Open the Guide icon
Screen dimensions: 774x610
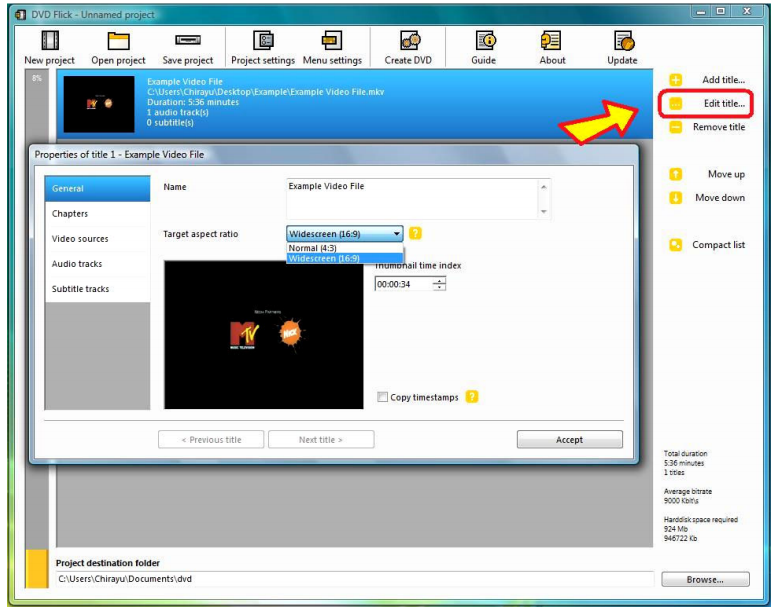click(486, 40)
